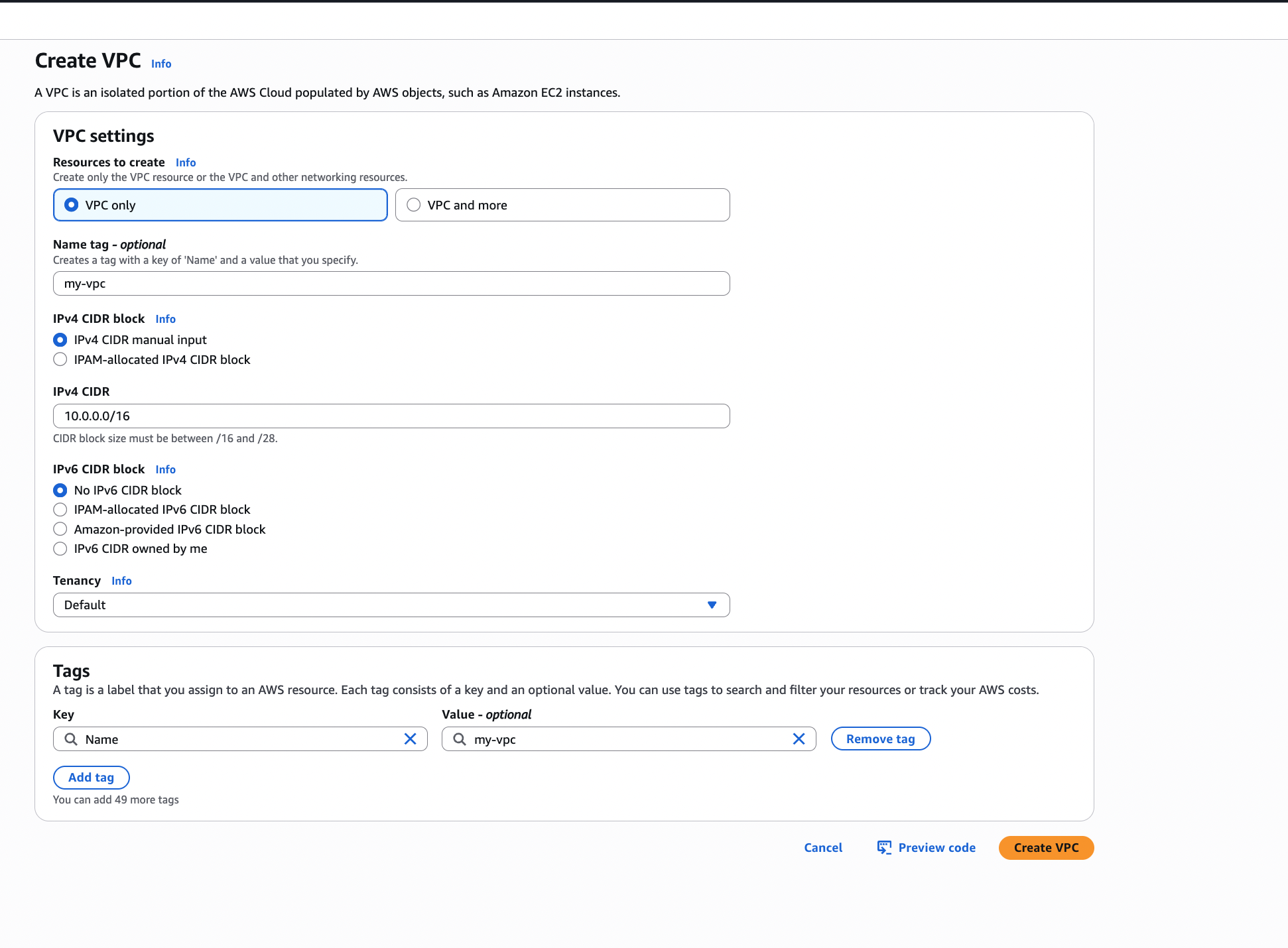Click the Create VPC button

[x=1046, y=847]
